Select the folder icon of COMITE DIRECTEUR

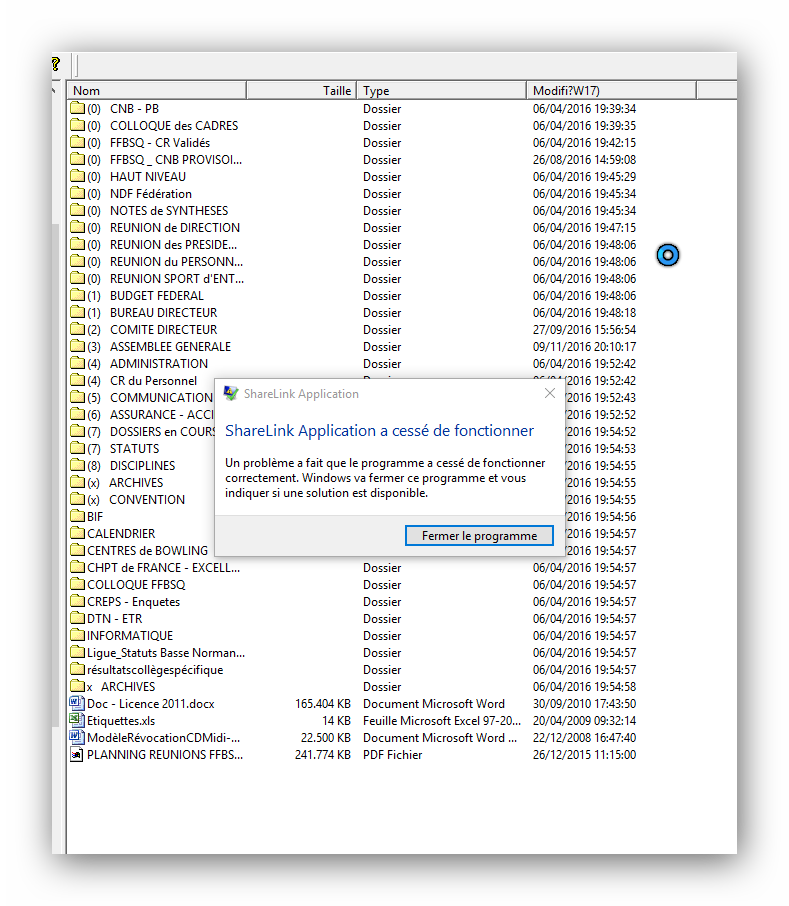click(77, 329)
